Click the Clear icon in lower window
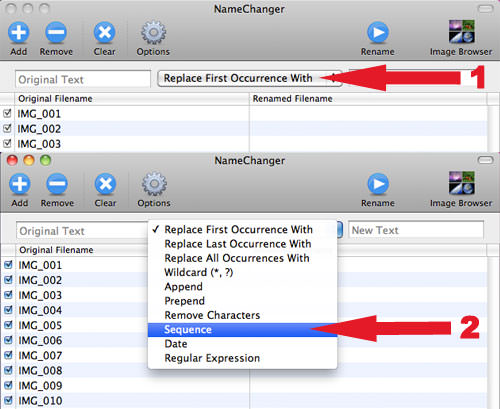 click(x=105, y=184)
